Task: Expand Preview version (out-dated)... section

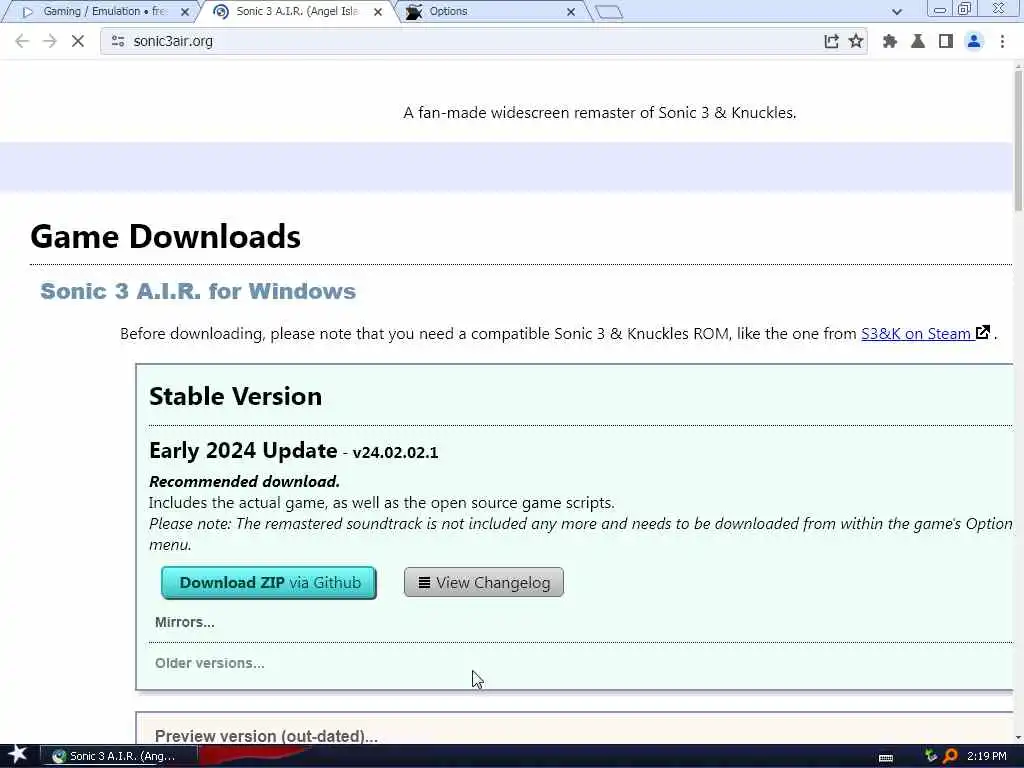Action: click(266, 736)
